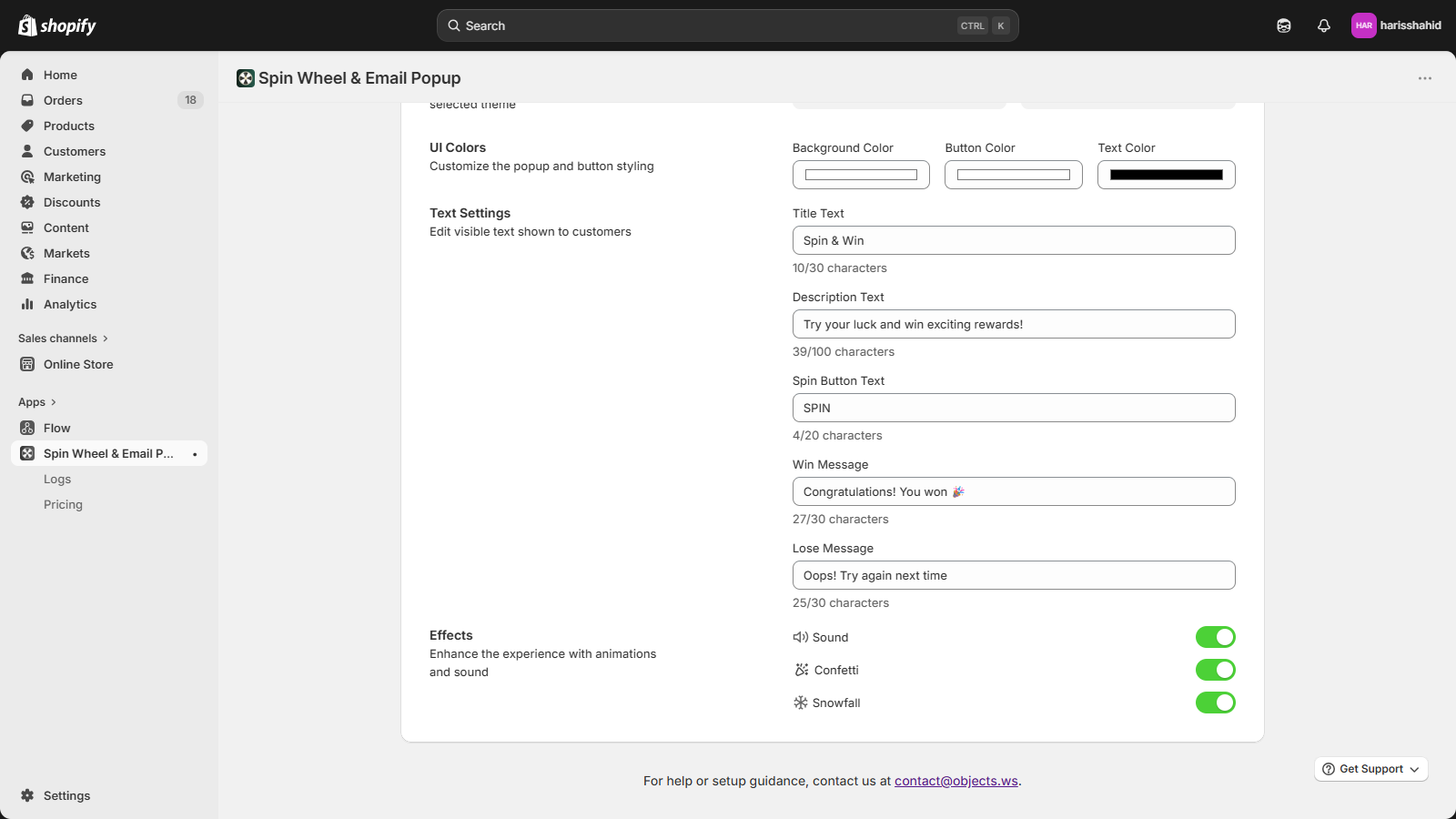Viewport: 1456px width, 819px height.
Task: Click the top Search bar
Action: [x=728, y=25]
